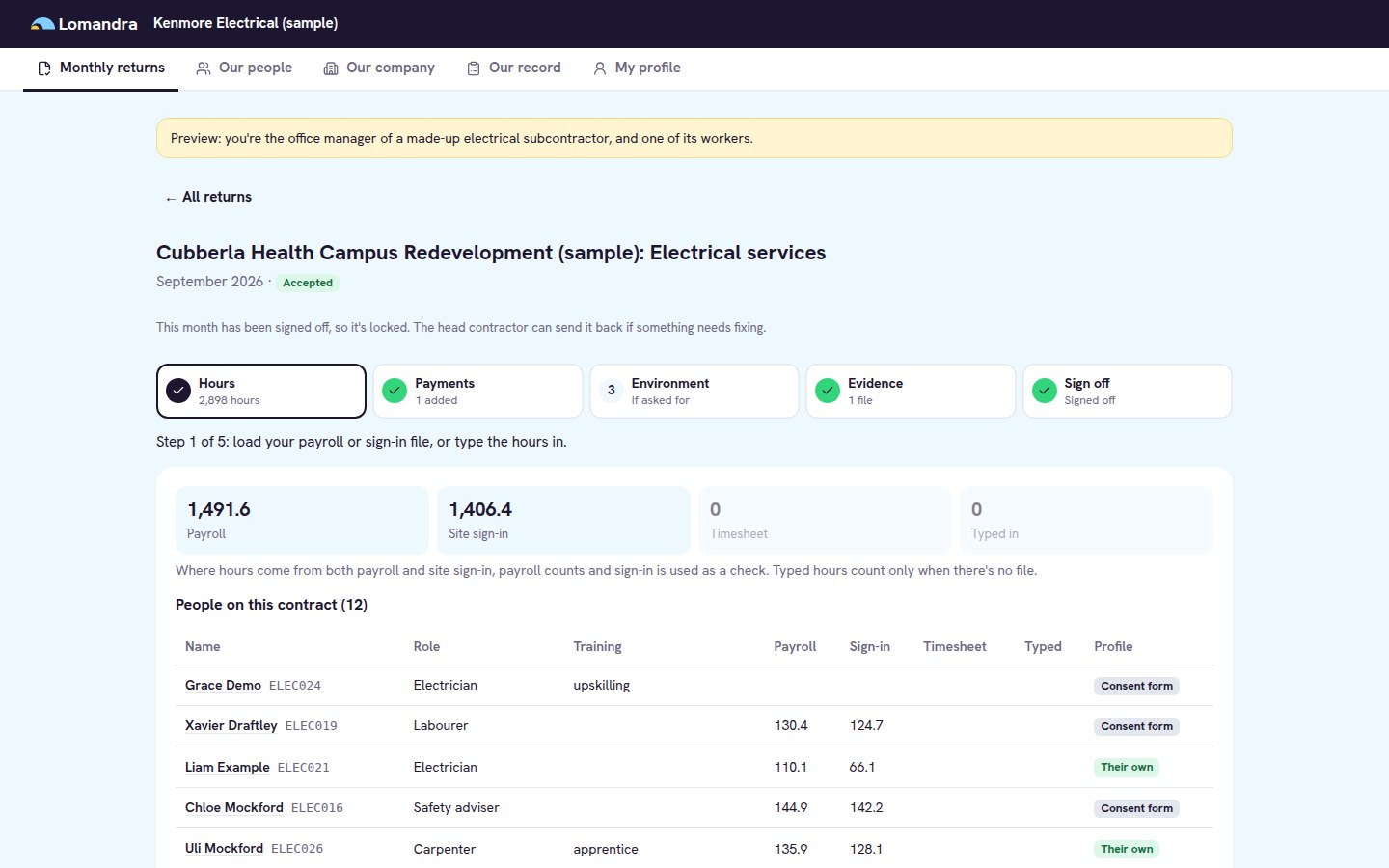The height and width of the screenshot is (868, 1389).
Task: Switch to the Our people tab
Action: [x=244, y=68]
